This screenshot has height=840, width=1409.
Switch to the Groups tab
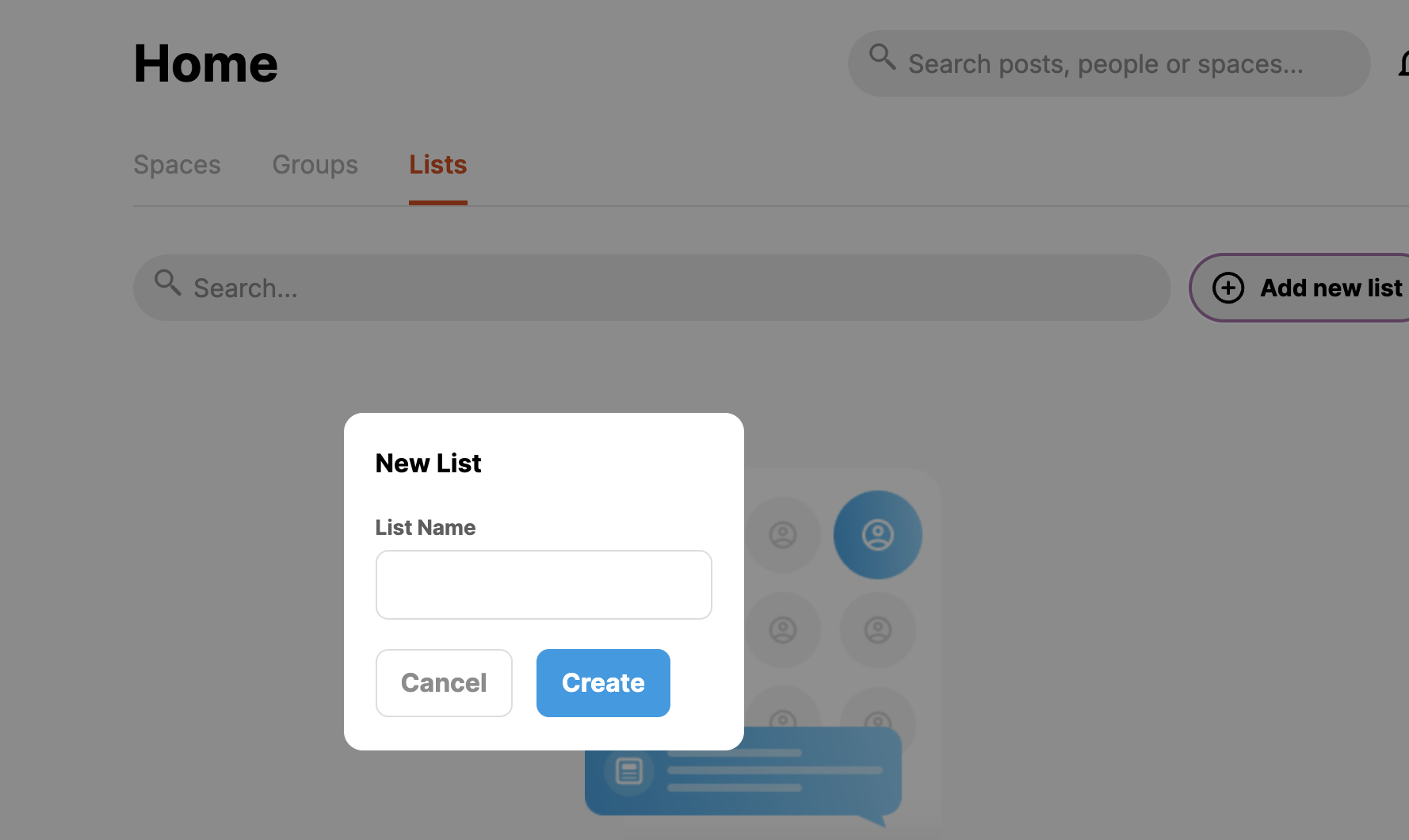(x=315, y=165)
